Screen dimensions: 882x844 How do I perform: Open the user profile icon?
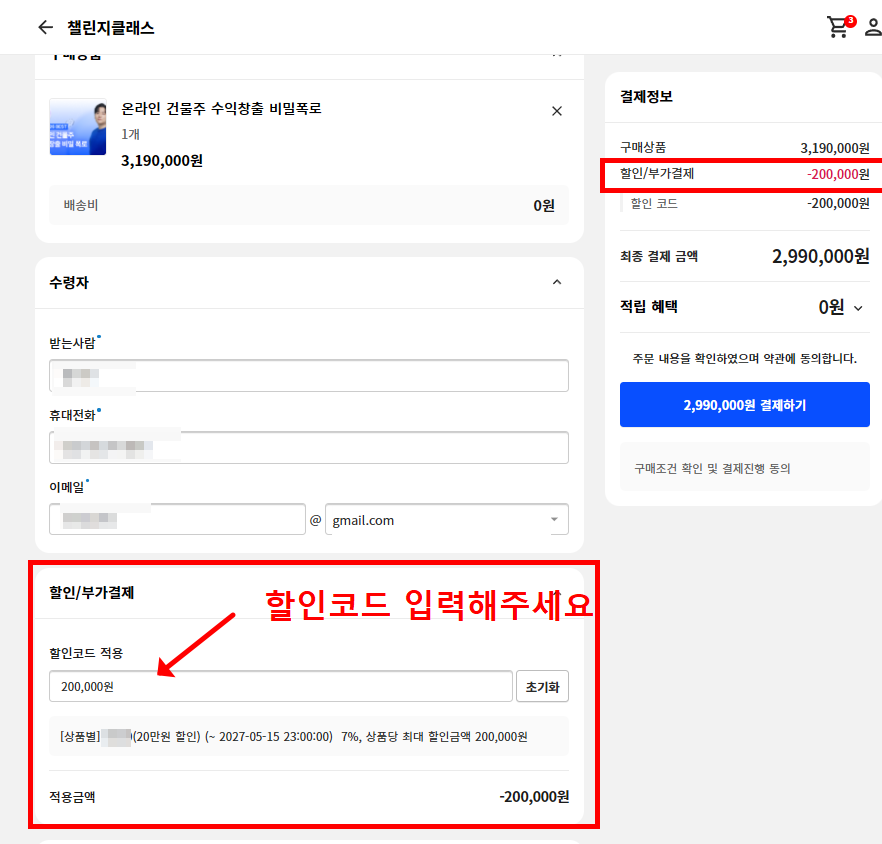[x=873, y=27]
